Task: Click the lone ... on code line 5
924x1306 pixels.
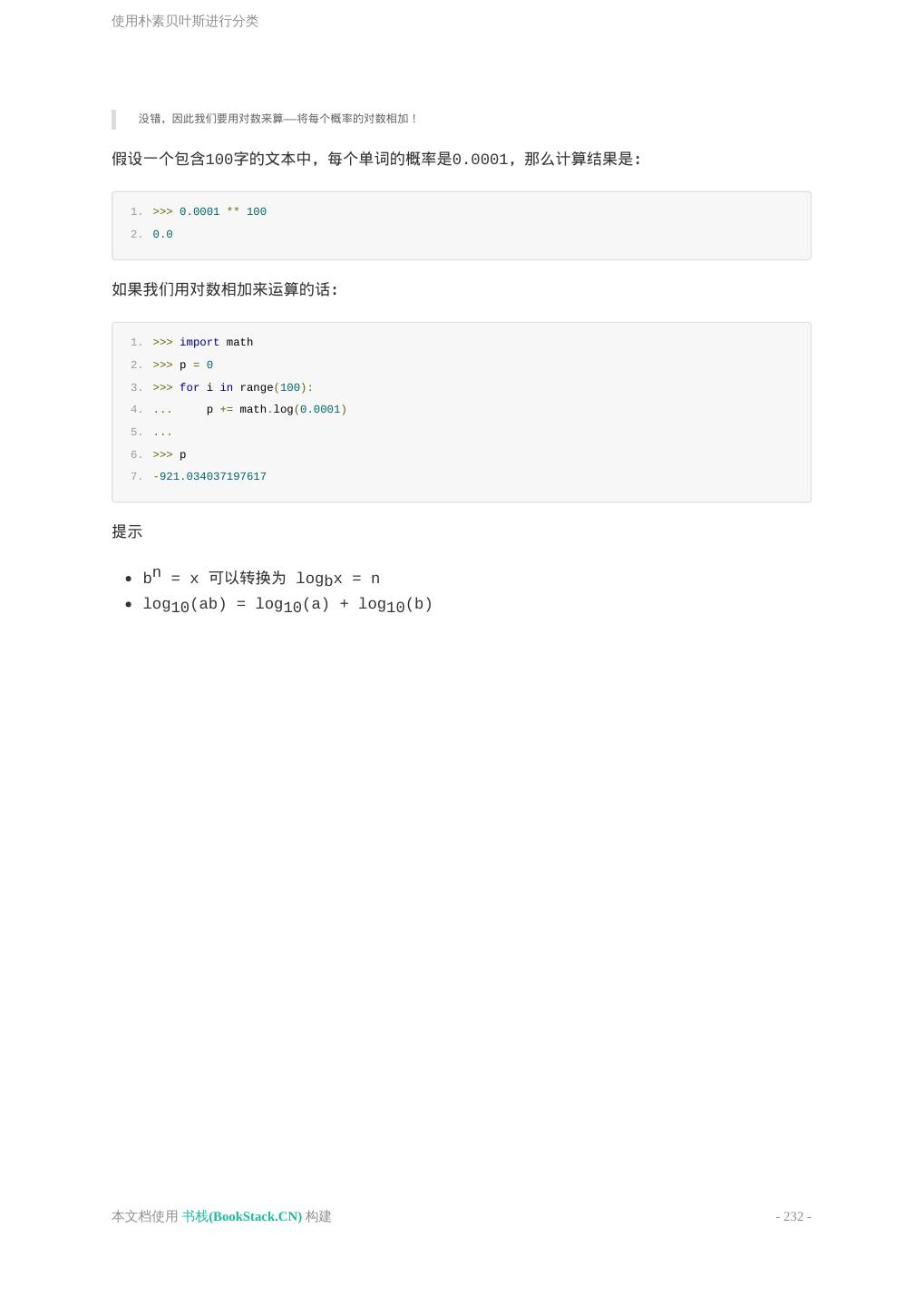Action: (x=163, y=433)
